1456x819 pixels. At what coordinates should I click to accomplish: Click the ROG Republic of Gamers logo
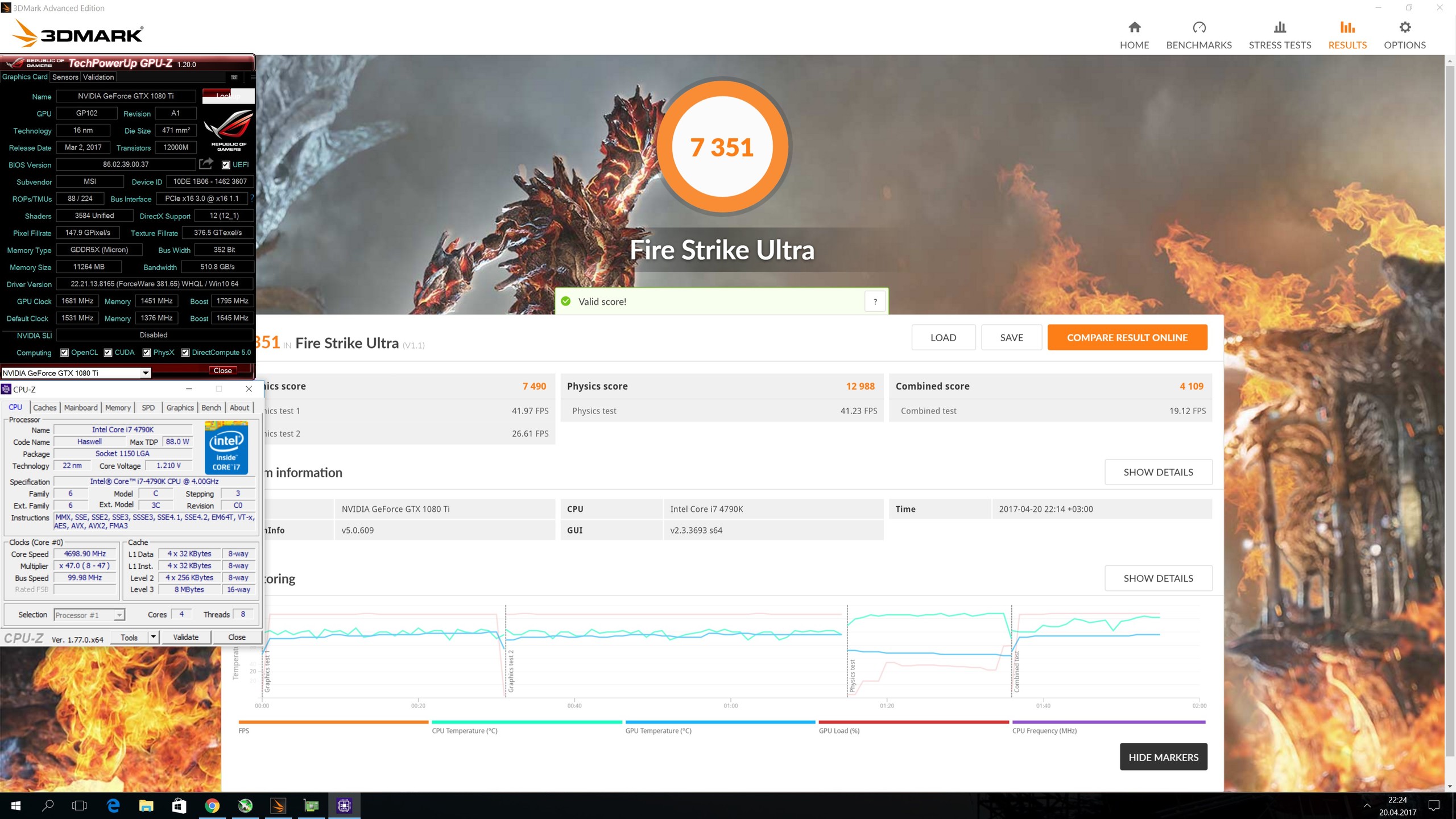tap(229, 131)
